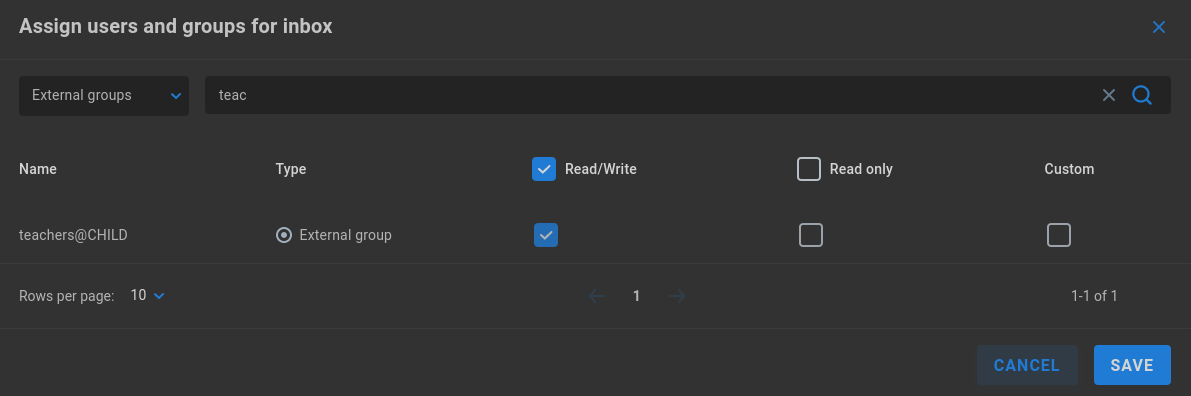Viewport: 1191px width, 396px height.
Task: Save the inbox assignments
Action: tap(1132, 365)
